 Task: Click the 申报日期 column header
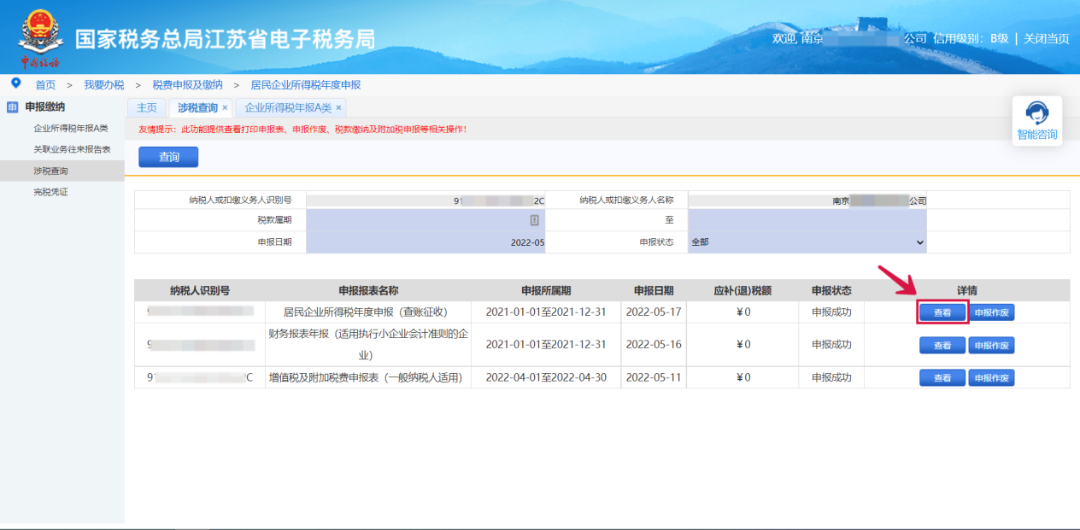point(654,290)
